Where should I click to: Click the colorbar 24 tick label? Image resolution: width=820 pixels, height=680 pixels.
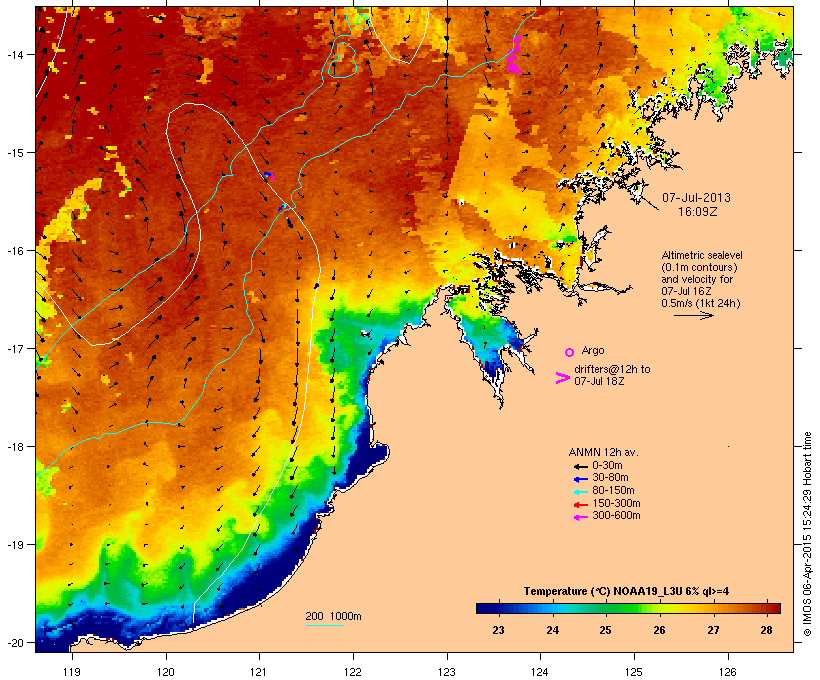[x=552, y=630]
